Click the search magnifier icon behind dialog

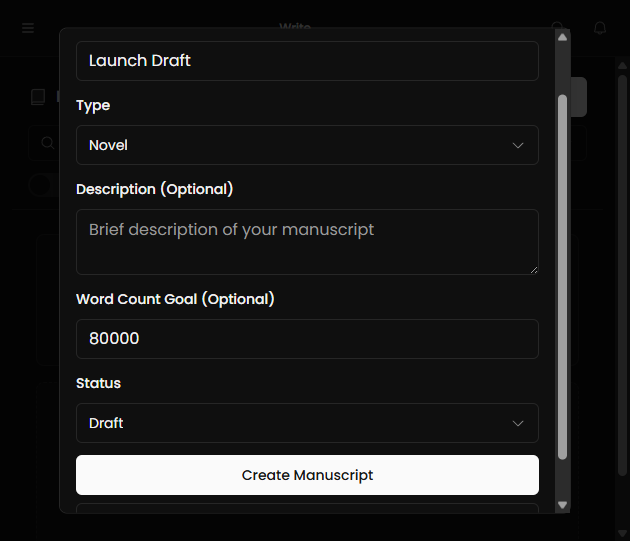pos(48,143)
